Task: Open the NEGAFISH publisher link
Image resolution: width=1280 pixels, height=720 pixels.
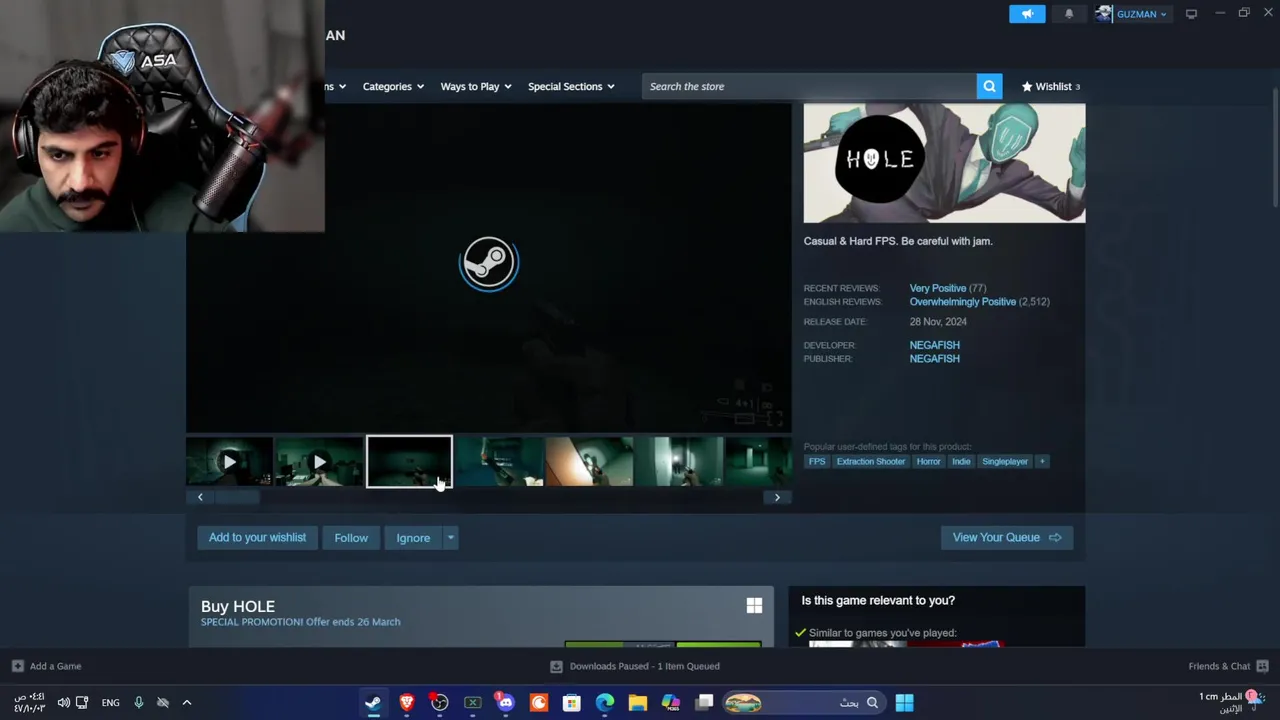Action: [934, 358]
